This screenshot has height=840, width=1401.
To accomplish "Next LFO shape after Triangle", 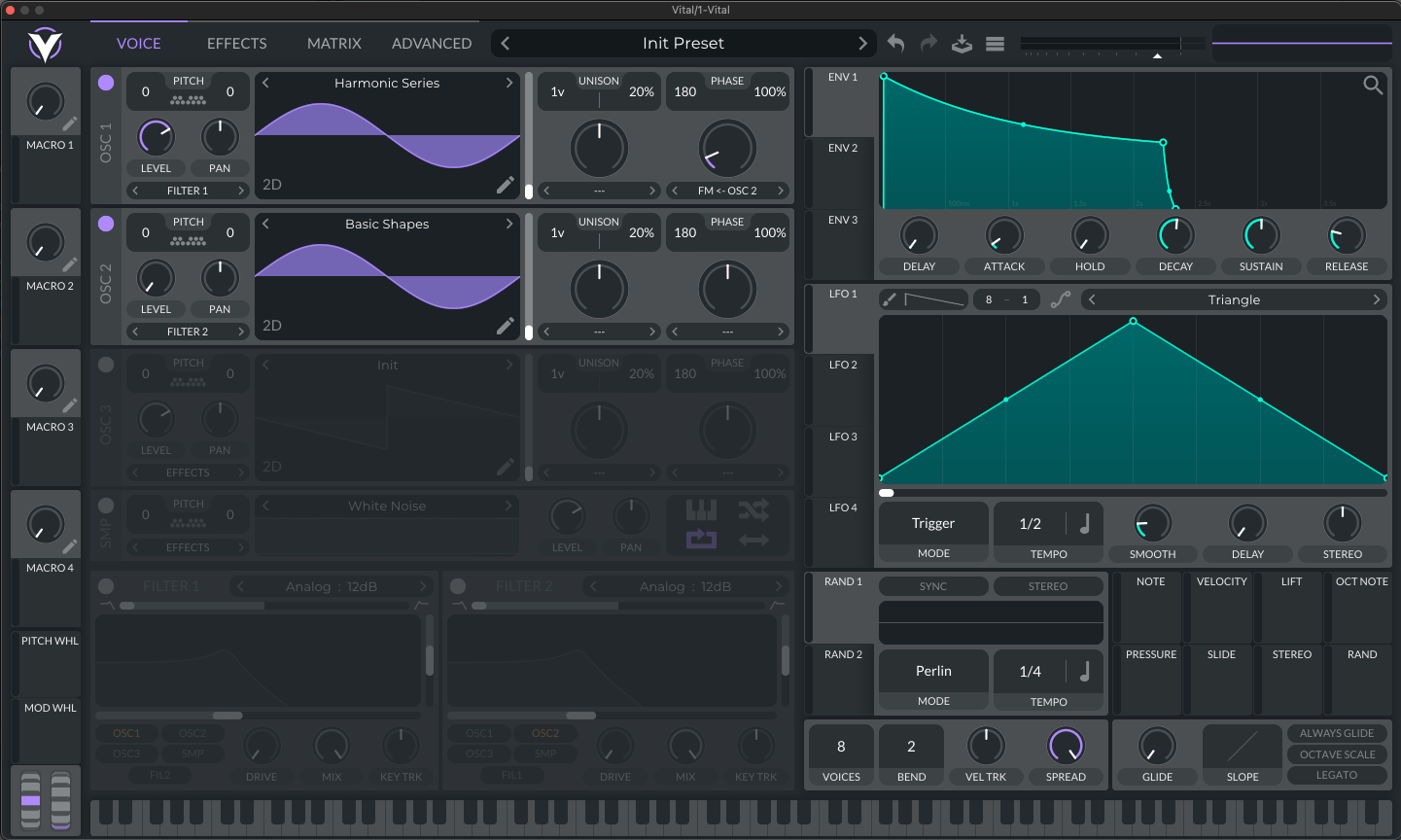I will point(1376,299).
